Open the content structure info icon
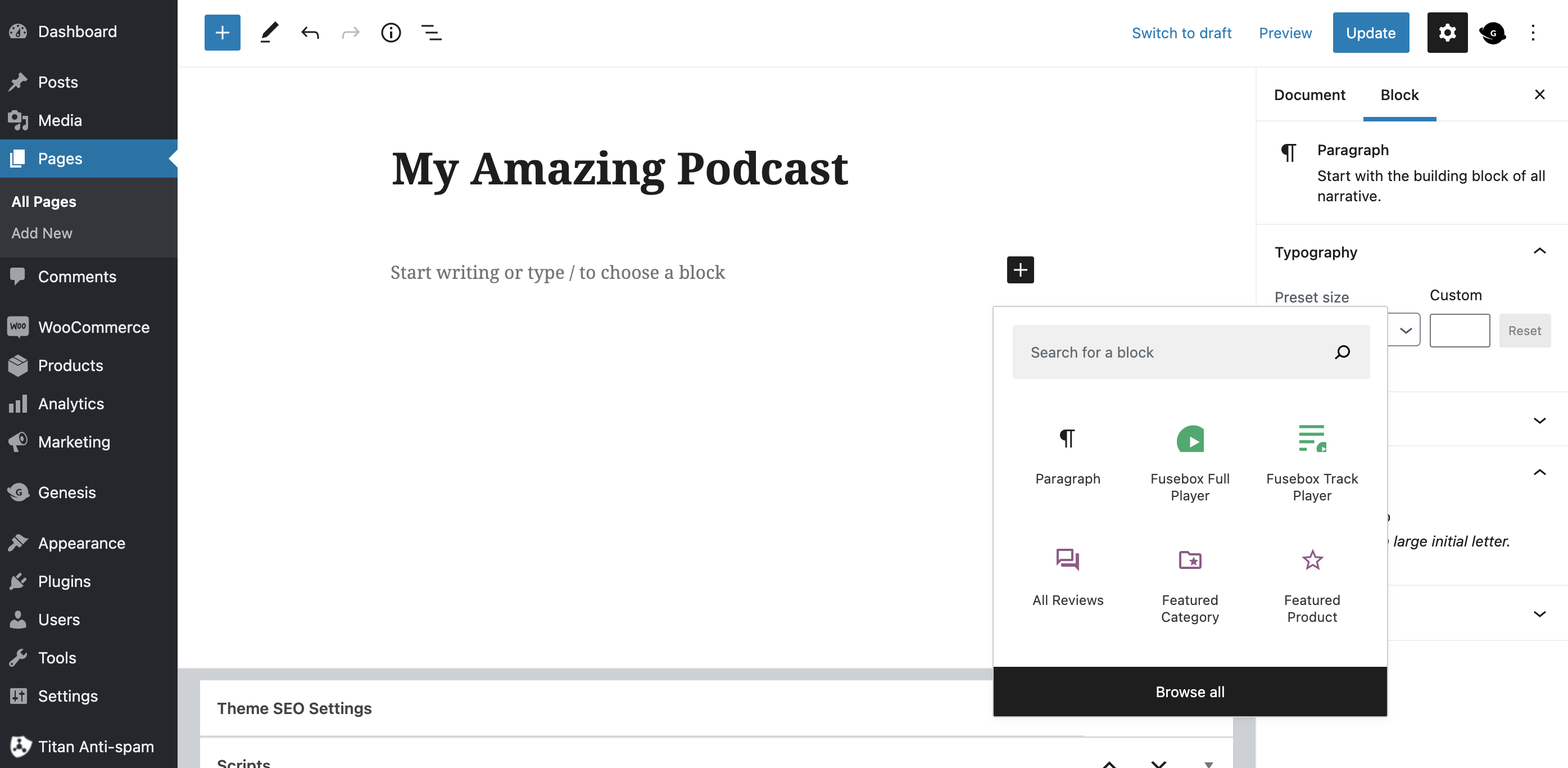Screen dimensions: 1568x768 point(391,32)
